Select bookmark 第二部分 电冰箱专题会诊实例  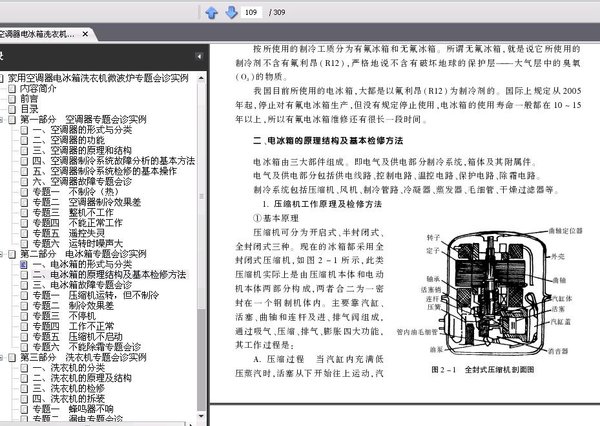pos(83,254)
